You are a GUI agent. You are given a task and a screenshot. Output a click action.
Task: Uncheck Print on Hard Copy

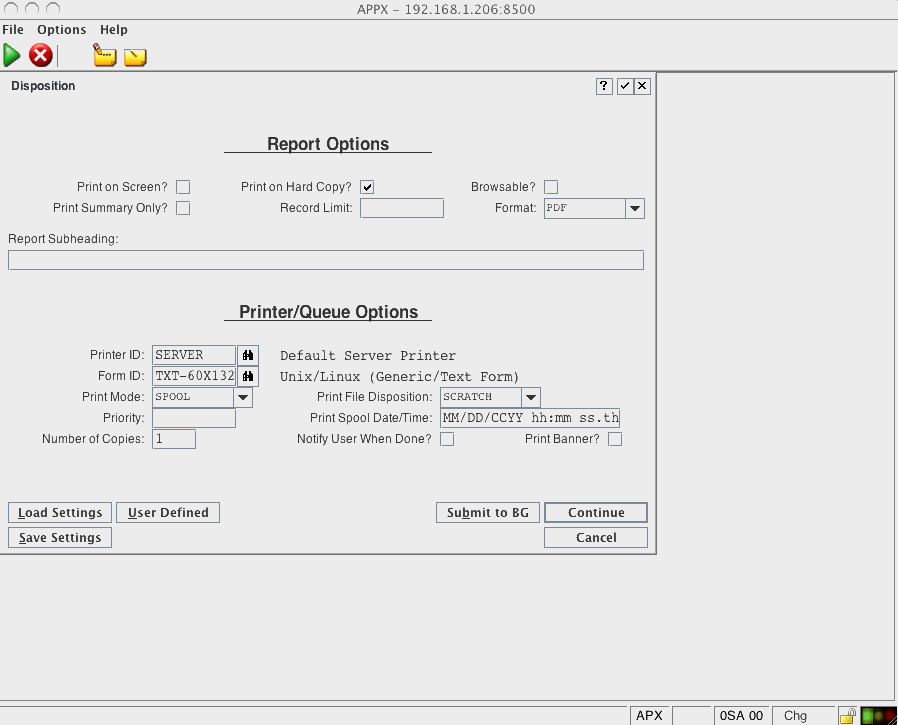point(368,187)
